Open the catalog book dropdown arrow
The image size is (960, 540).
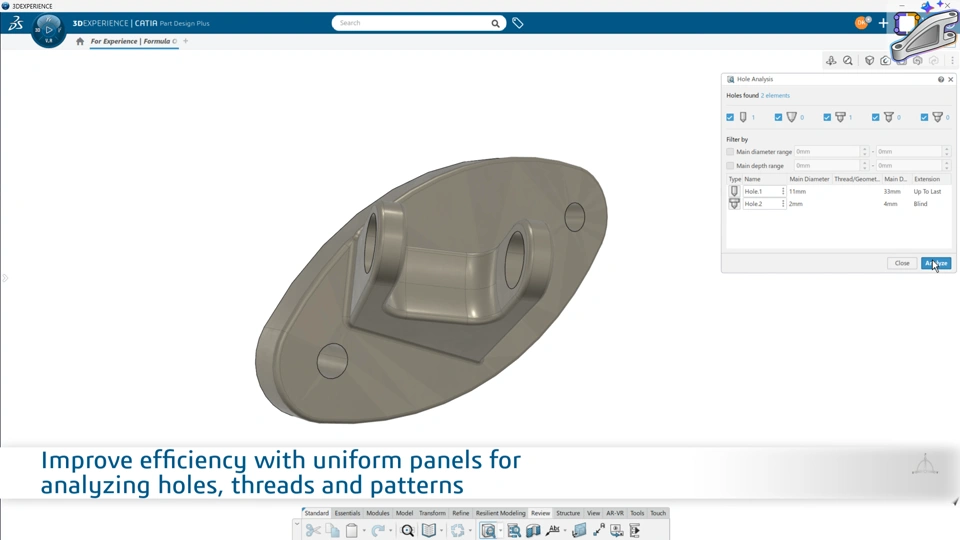pos(441,531)
